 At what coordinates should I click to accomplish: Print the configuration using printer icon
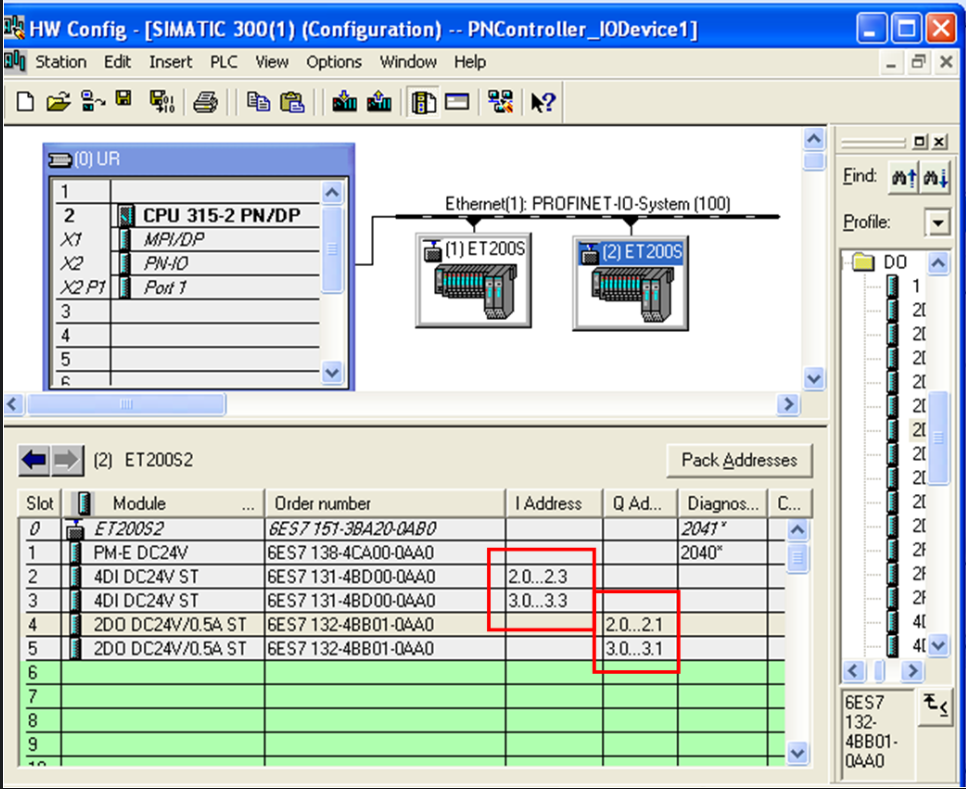tap(205, 102)
